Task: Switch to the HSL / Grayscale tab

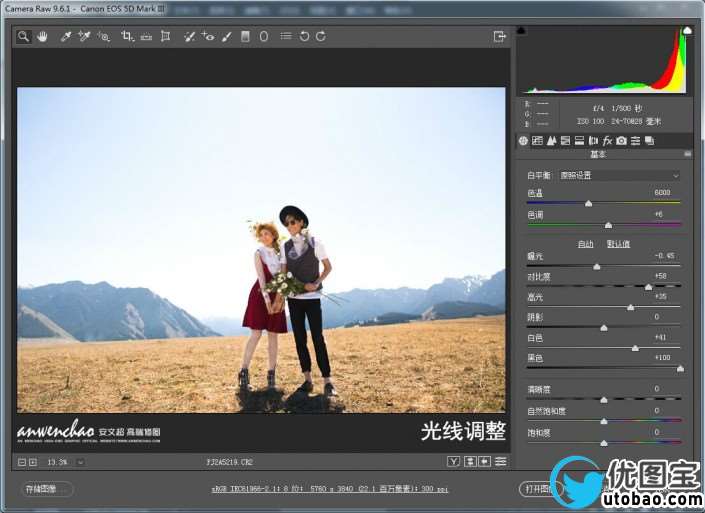Action: coord(566,141)
